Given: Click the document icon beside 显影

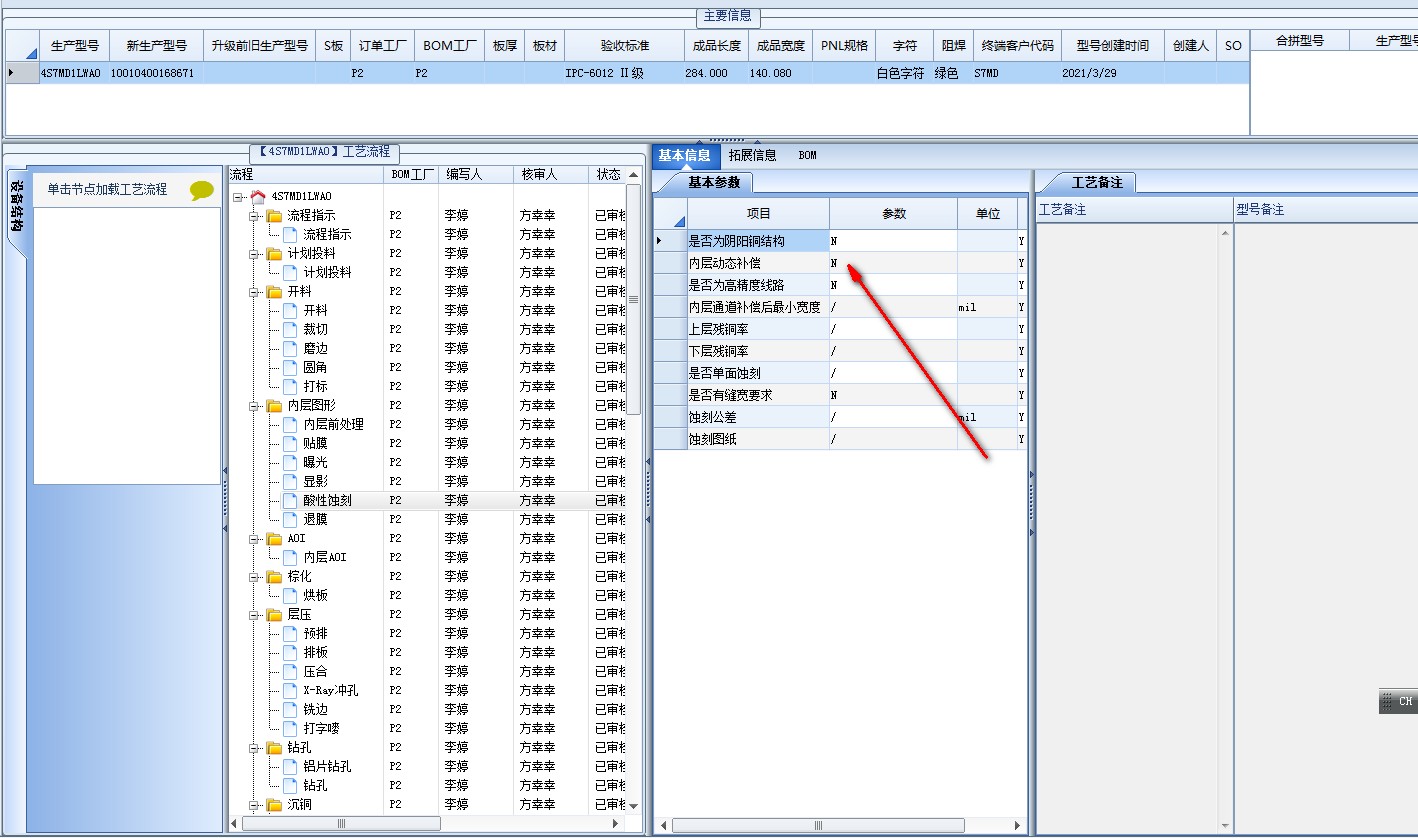Looking at the screenshot, I should [x=290, y=481].
